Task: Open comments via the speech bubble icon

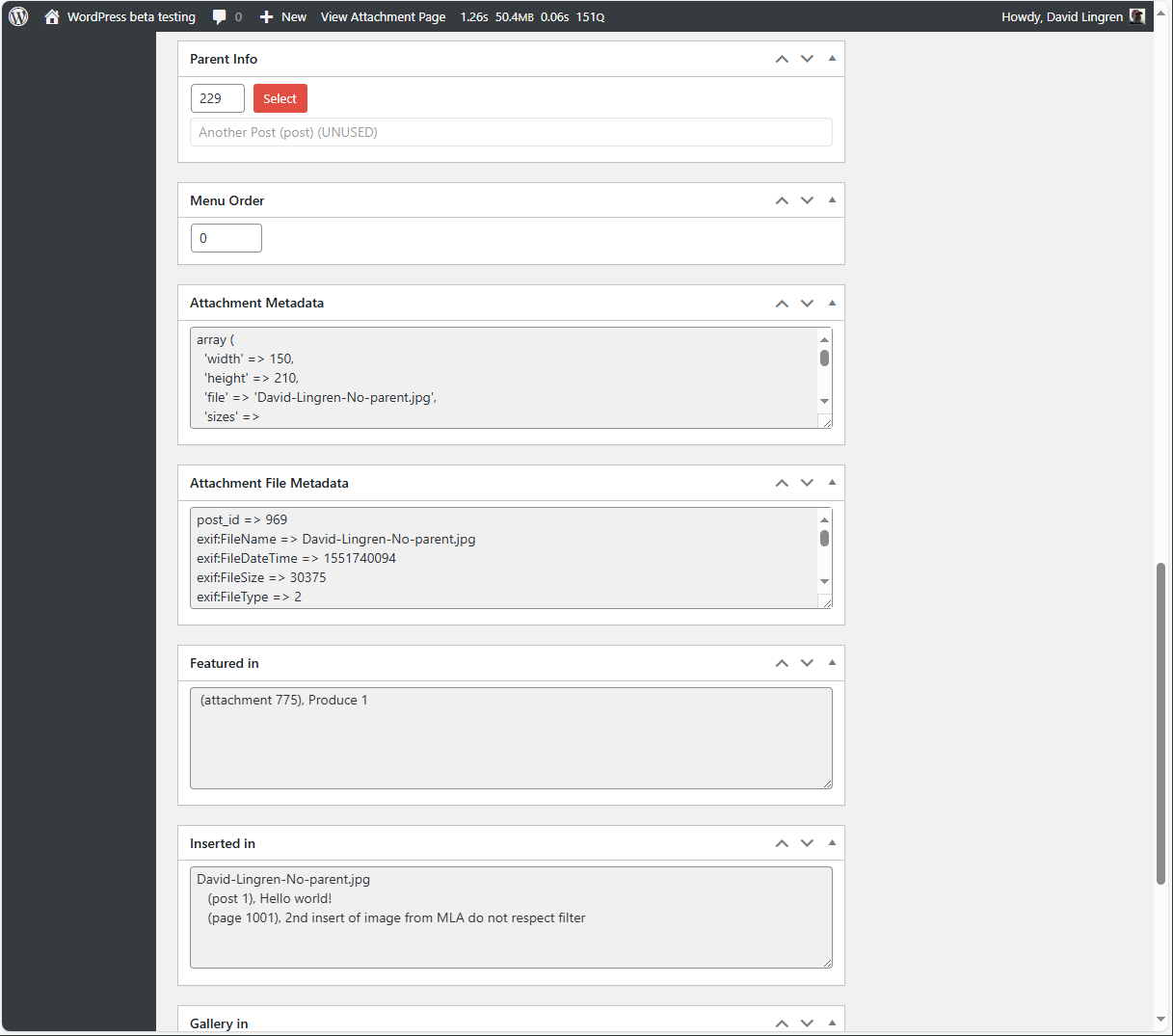Action: coord(220,16)
